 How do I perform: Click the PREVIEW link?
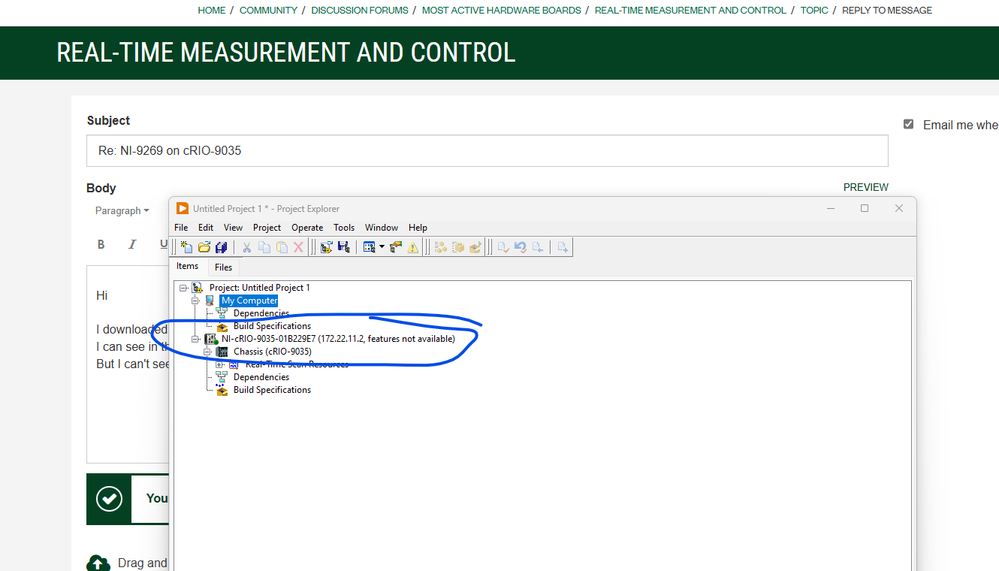[x=866, y=187]
